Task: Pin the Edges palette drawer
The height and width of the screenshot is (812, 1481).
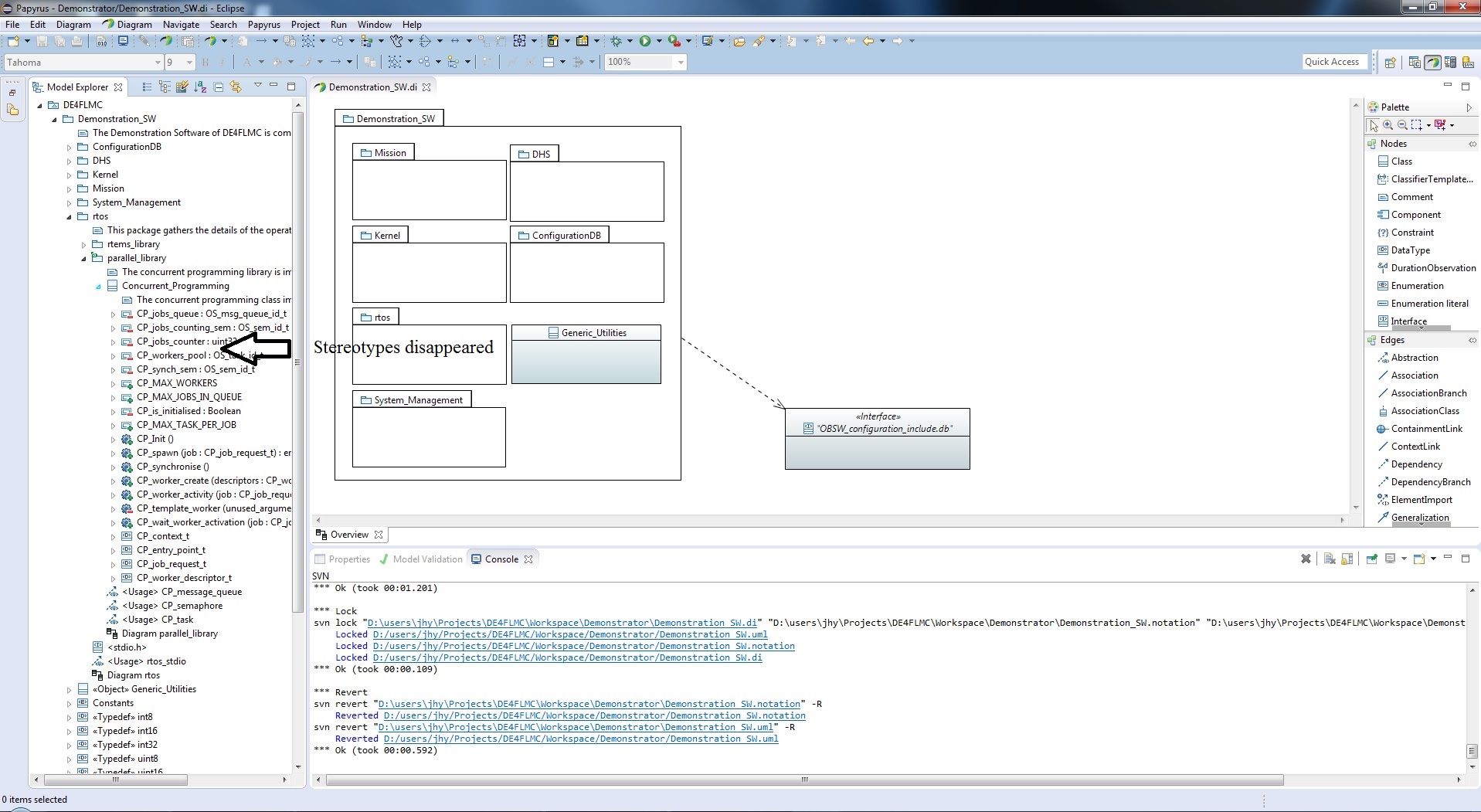Action: [1472, 340]
